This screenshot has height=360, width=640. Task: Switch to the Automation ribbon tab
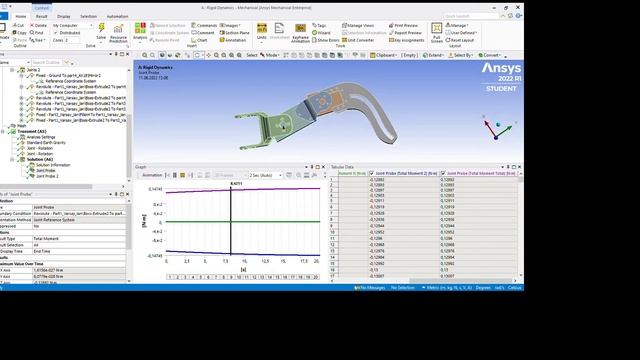point(117,16)
